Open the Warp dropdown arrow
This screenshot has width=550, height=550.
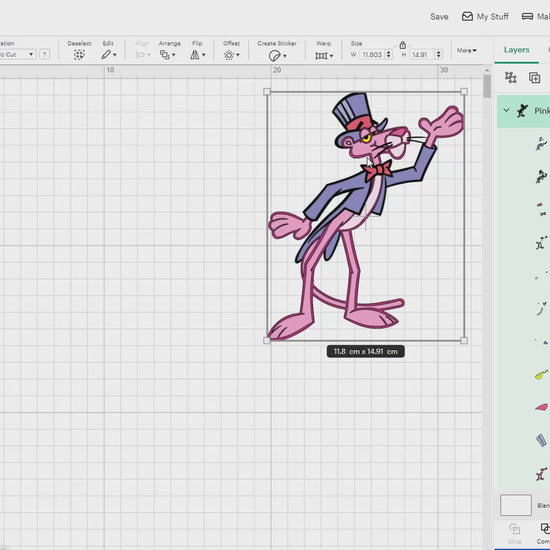[x=331, y=56]
